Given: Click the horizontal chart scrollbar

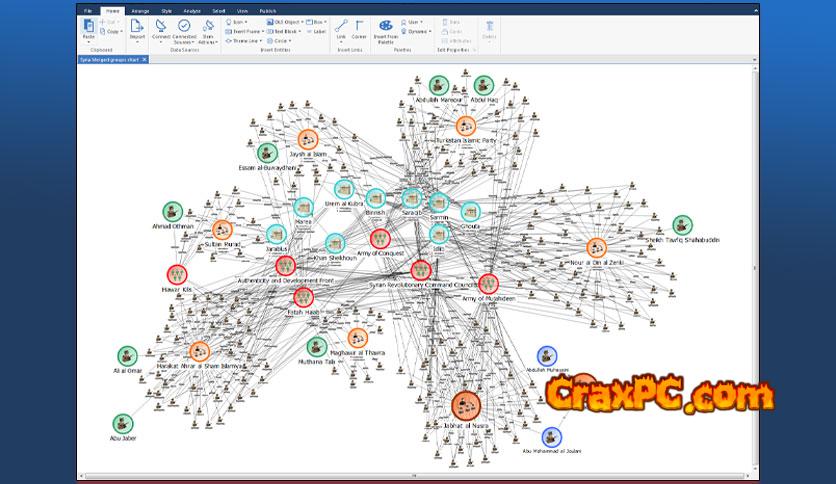Looking at the screenshot, I should [x=415, y=475].
